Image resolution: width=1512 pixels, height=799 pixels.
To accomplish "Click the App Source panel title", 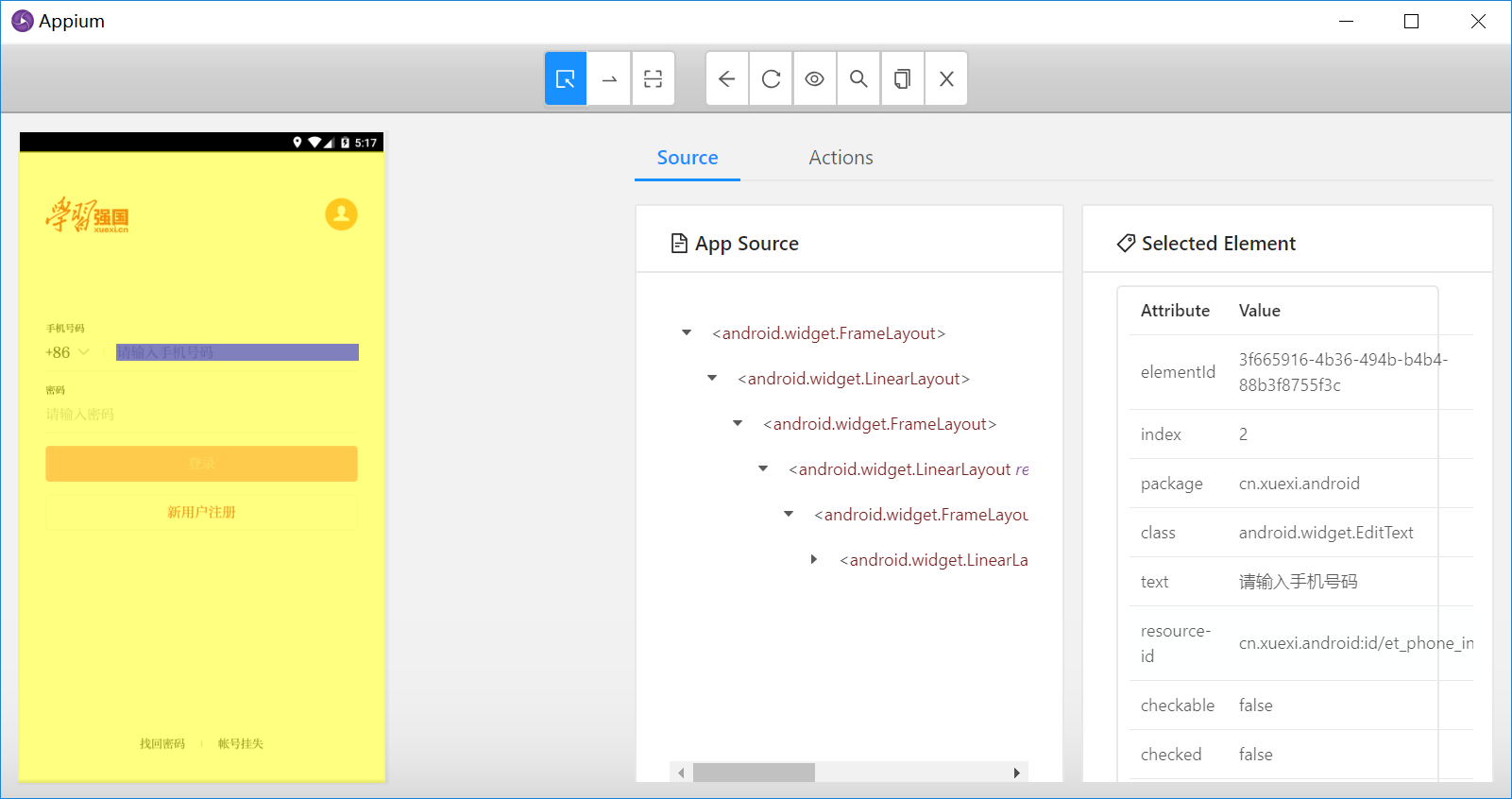I will click(x=746, y=244).
